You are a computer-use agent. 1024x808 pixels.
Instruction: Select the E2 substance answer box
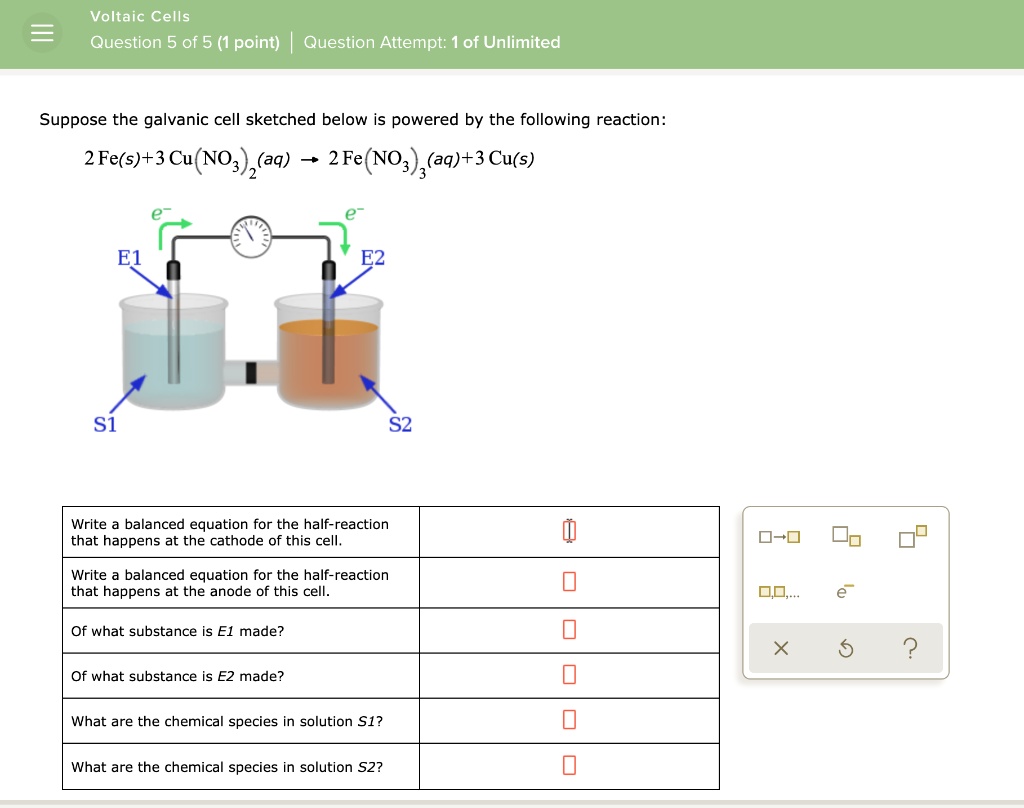pos(569,675)
